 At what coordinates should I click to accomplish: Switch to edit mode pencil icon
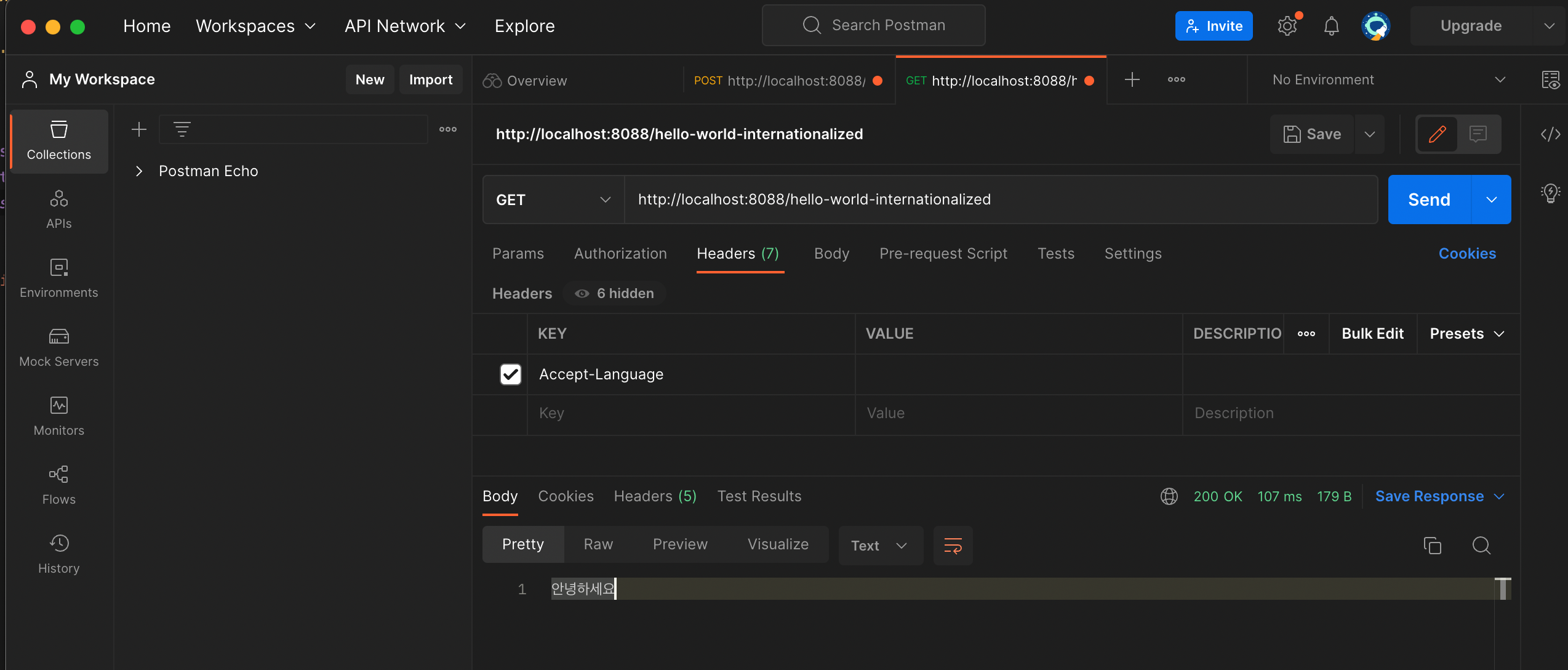[x=1438, y=134]
